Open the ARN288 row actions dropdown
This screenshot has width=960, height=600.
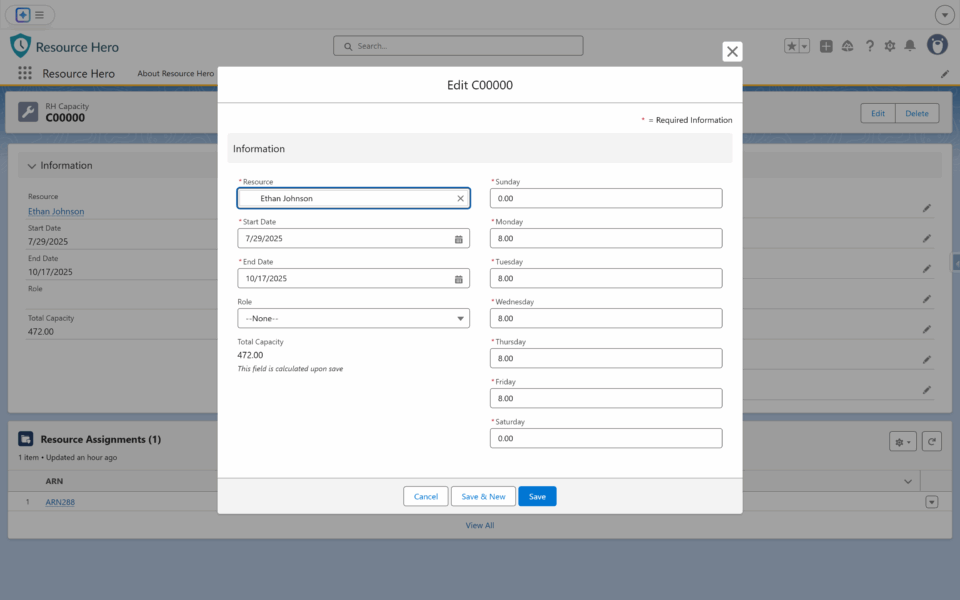point(932,502)
